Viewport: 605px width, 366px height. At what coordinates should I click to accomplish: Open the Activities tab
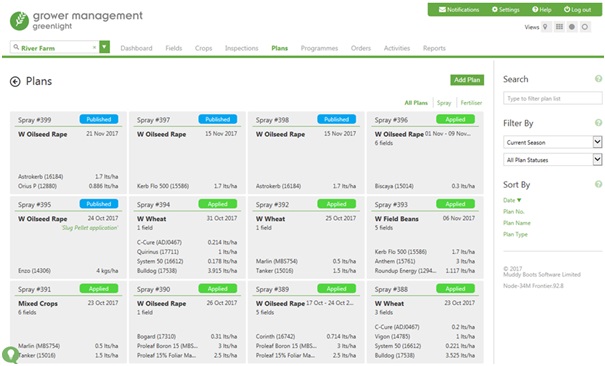coord(397,48)
